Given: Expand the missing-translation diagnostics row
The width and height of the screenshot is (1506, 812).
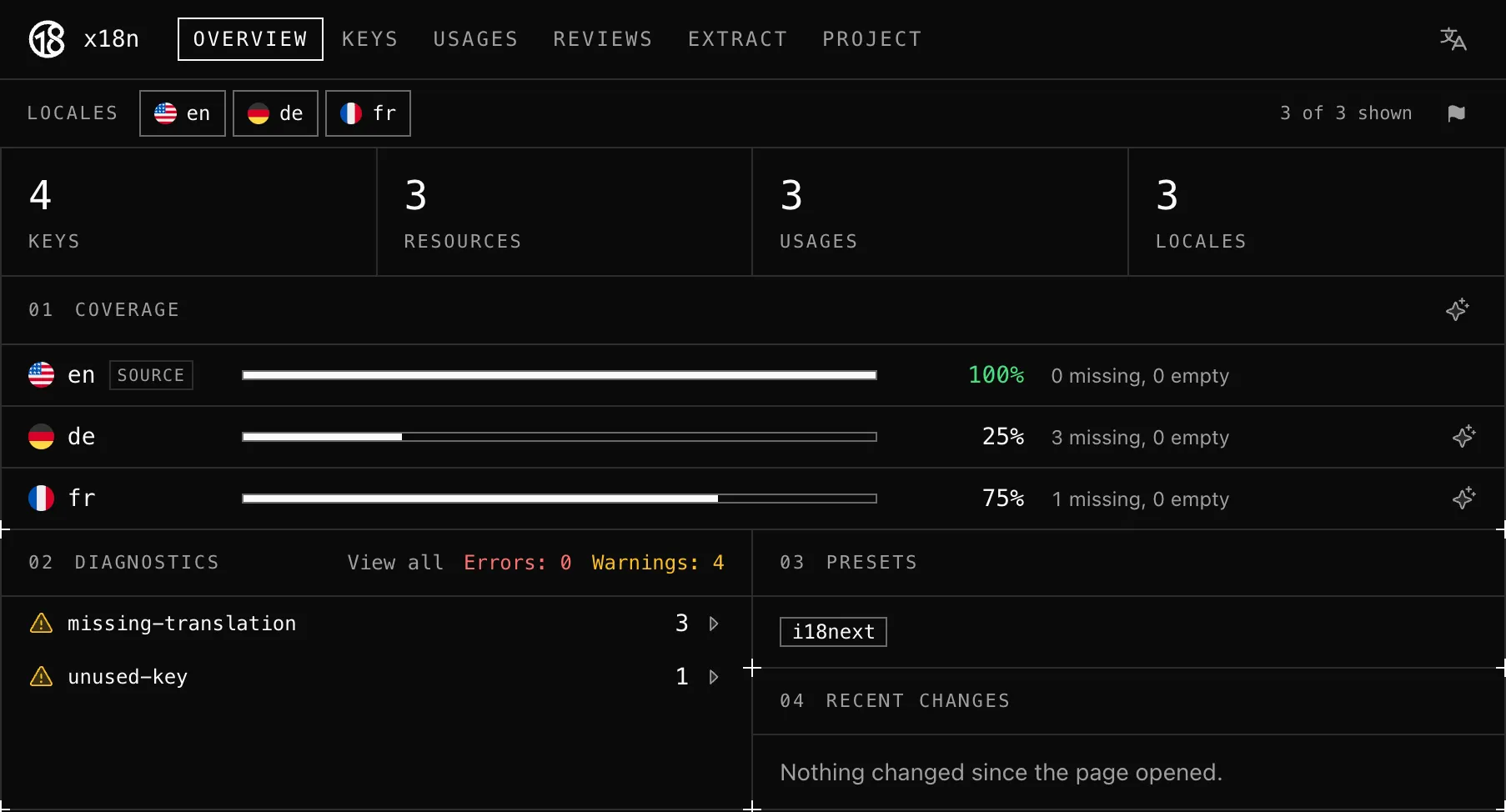Looking at the screenshot, I should (376, 623).
